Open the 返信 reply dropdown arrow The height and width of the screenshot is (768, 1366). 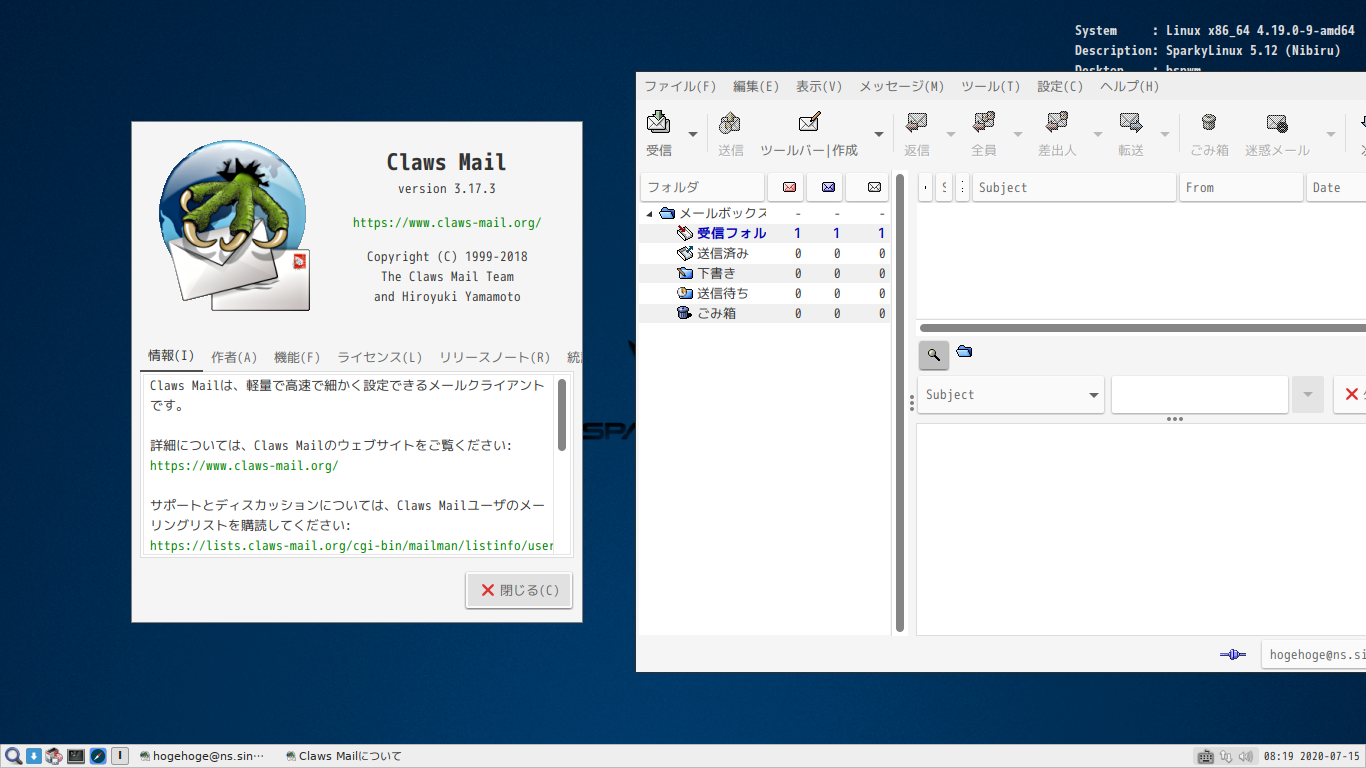[x=951, y=134]
